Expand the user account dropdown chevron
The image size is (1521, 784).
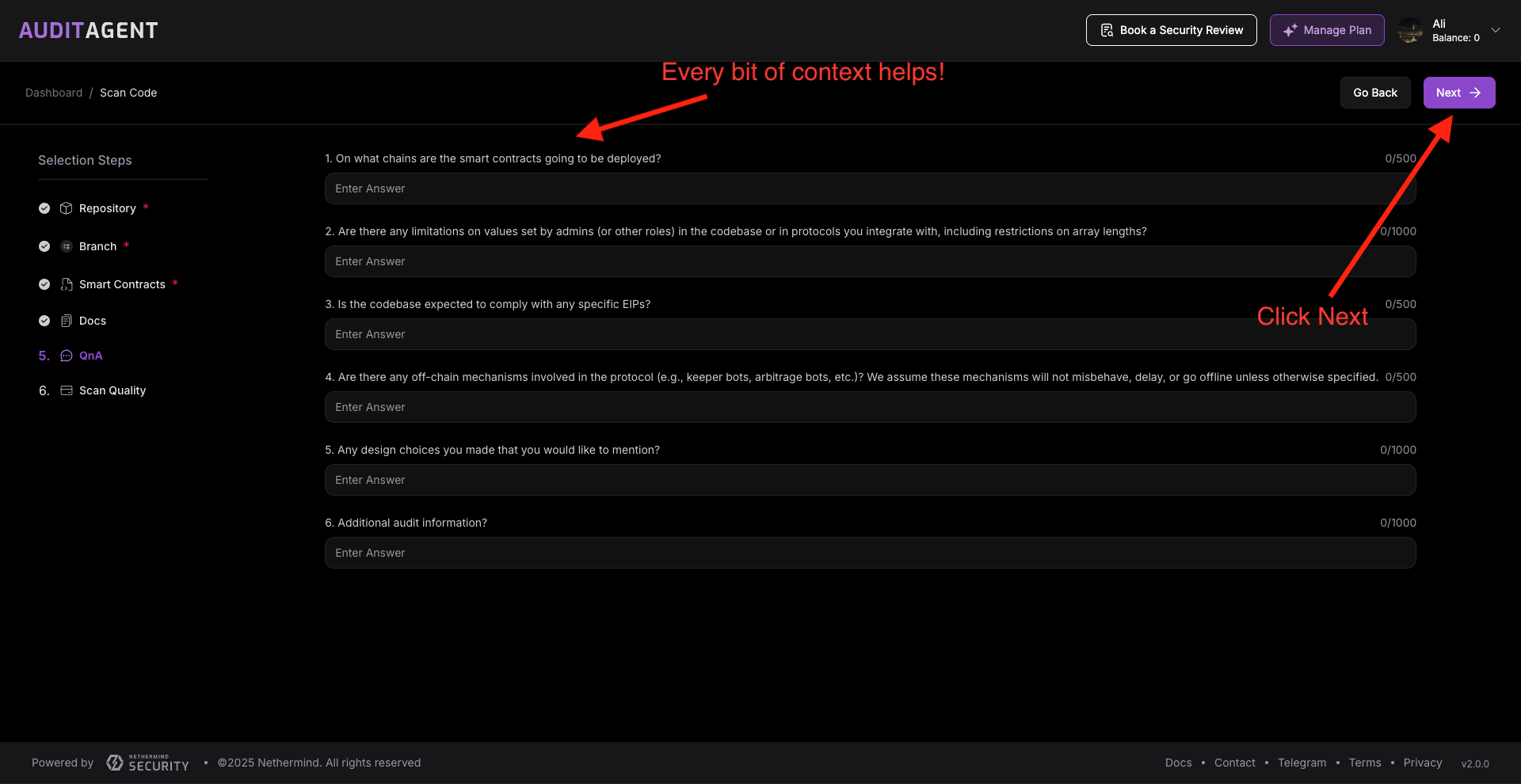click(x=1496, y=30)
